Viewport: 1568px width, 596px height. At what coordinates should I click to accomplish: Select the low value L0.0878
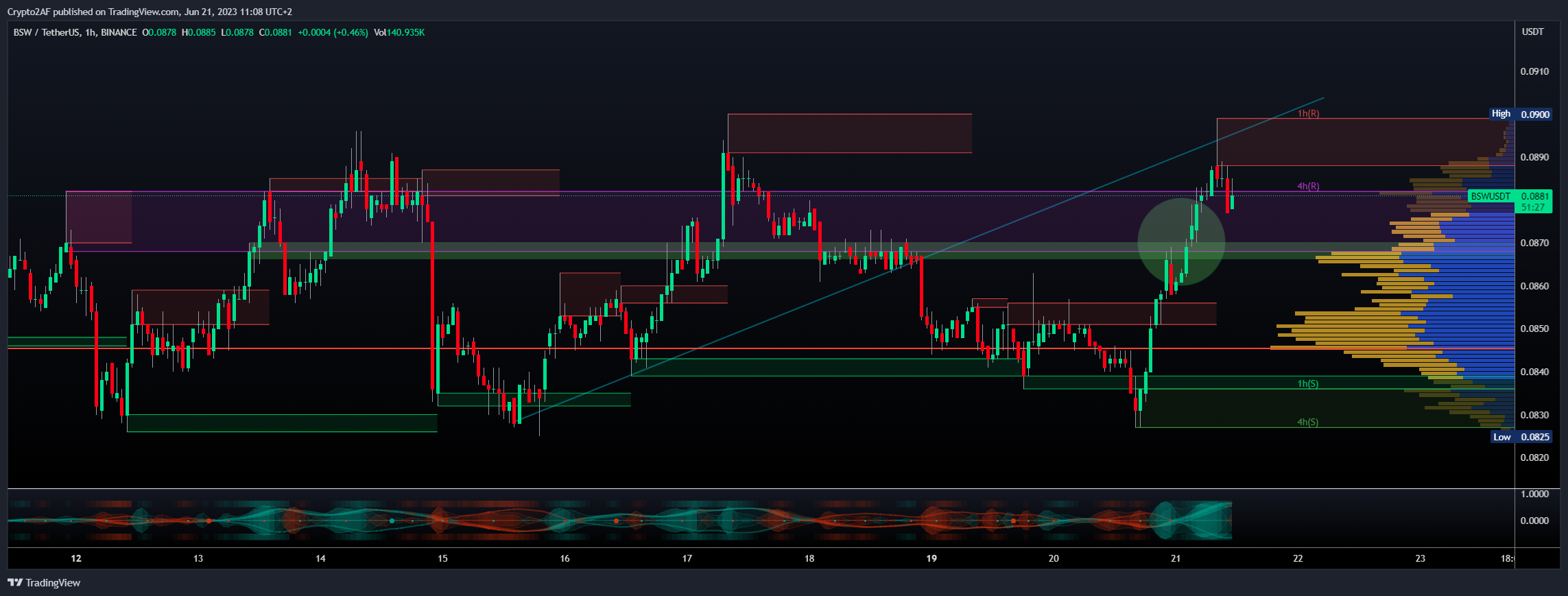237,32
